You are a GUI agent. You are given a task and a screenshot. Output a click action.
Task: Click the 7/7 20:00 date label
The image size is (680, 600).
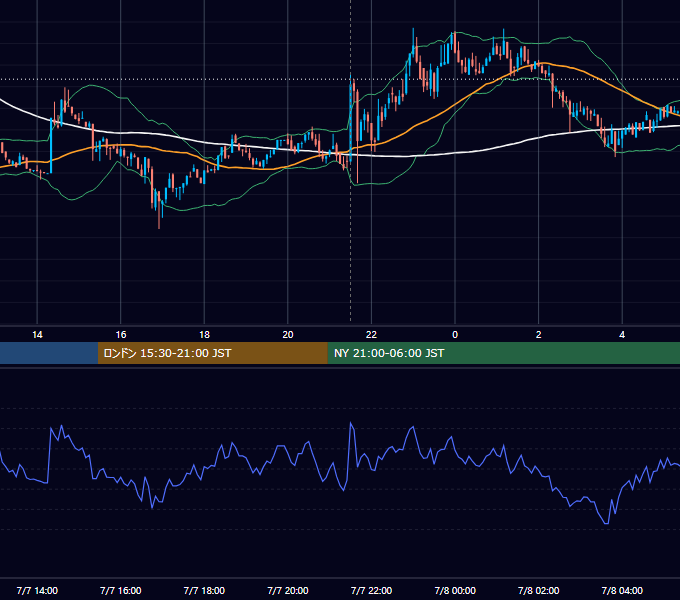tap(288, 590)
